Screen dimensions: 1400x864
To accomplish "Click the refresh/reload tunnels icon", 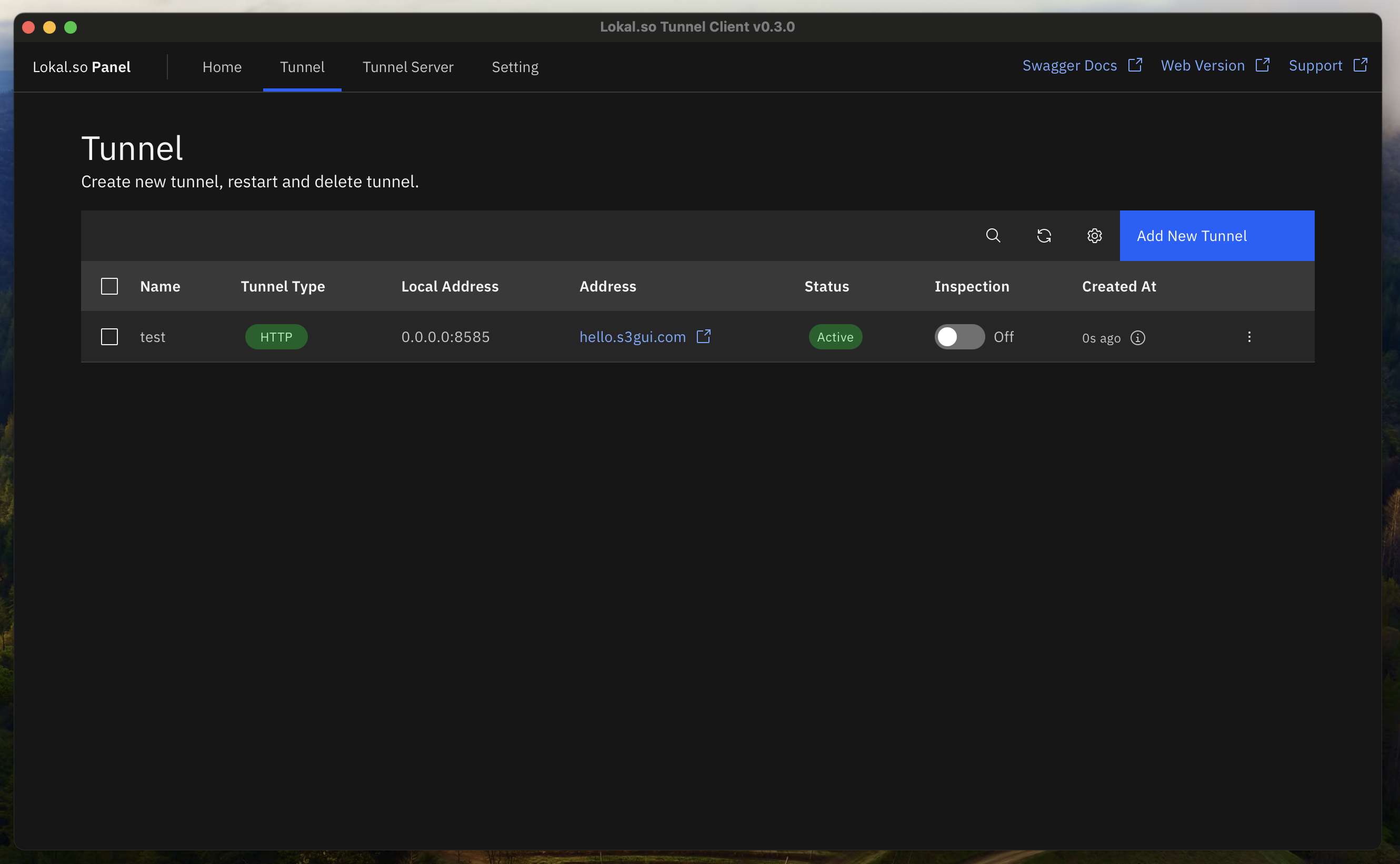I will pos(1044,236).
